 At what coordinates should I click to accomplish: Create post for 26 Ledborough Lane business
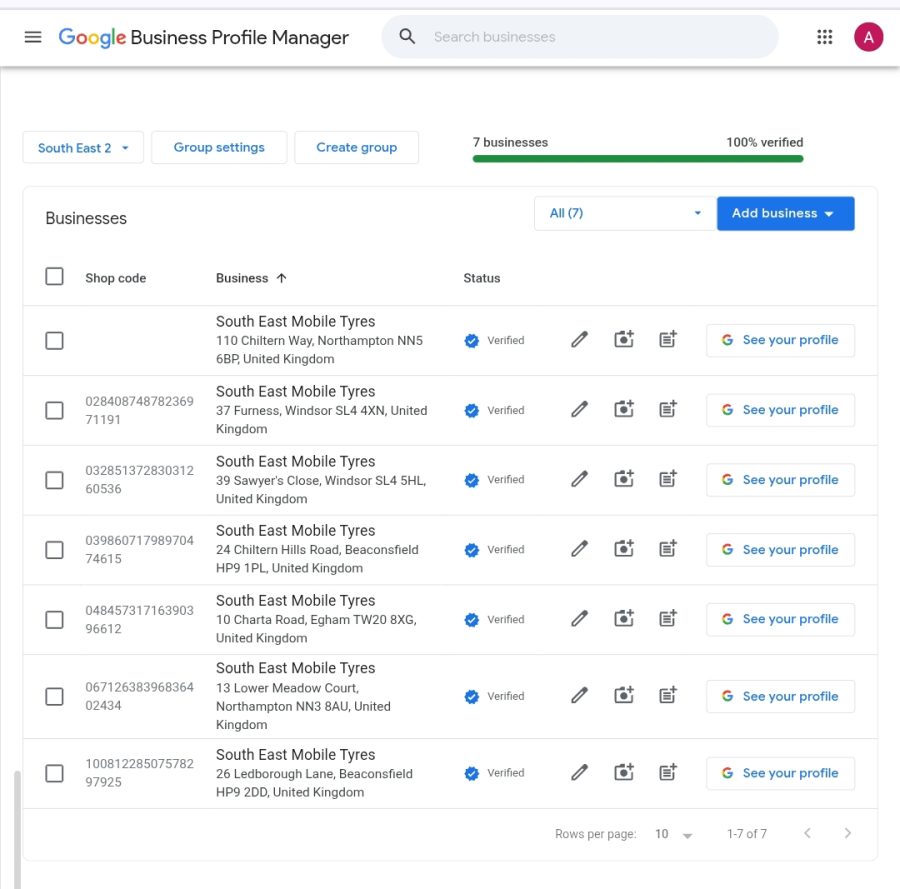point(668,772)
